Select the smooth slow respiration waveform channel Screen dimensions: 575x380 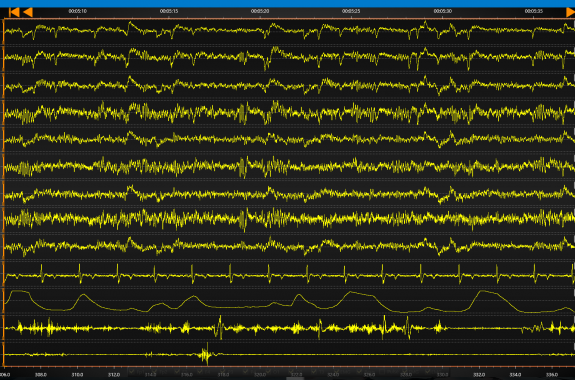(x=289, y=301)
